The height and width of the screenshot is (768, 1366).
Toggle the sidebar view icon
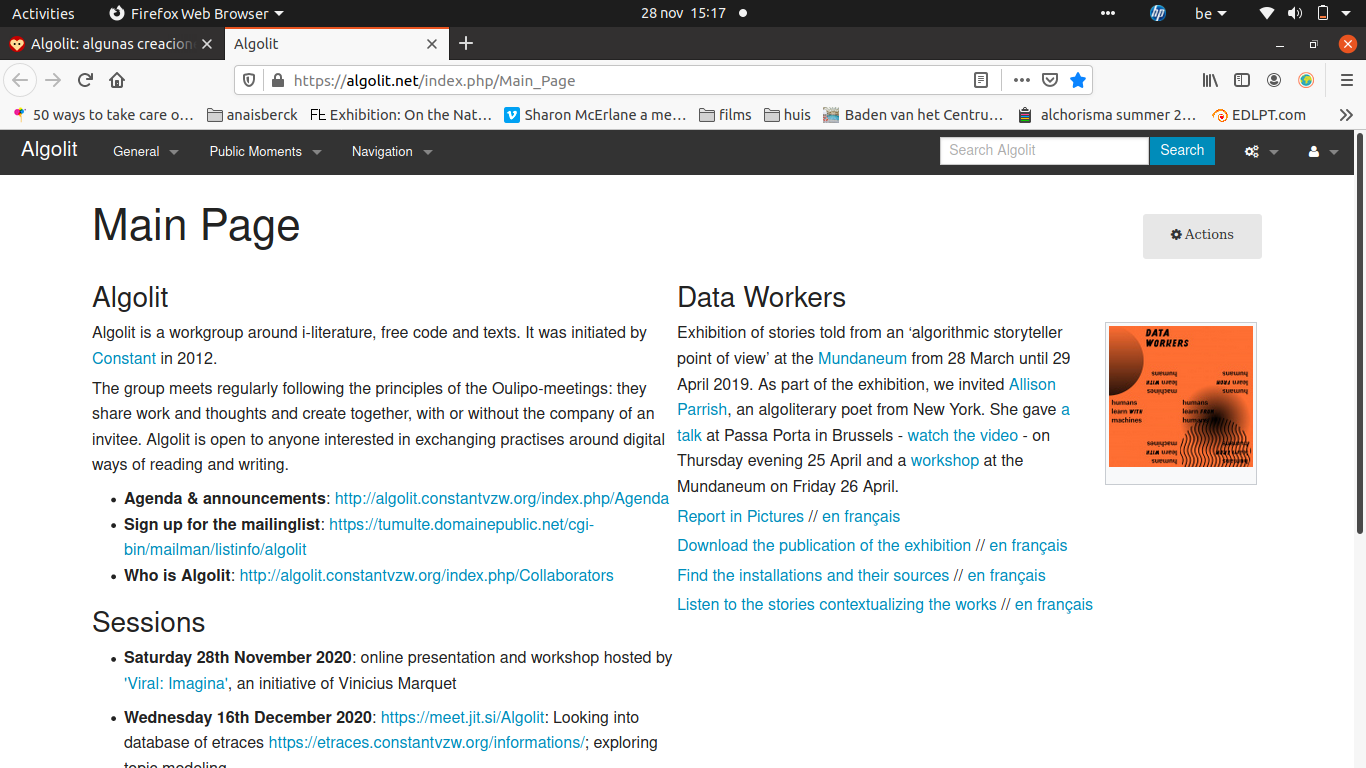1242,80
